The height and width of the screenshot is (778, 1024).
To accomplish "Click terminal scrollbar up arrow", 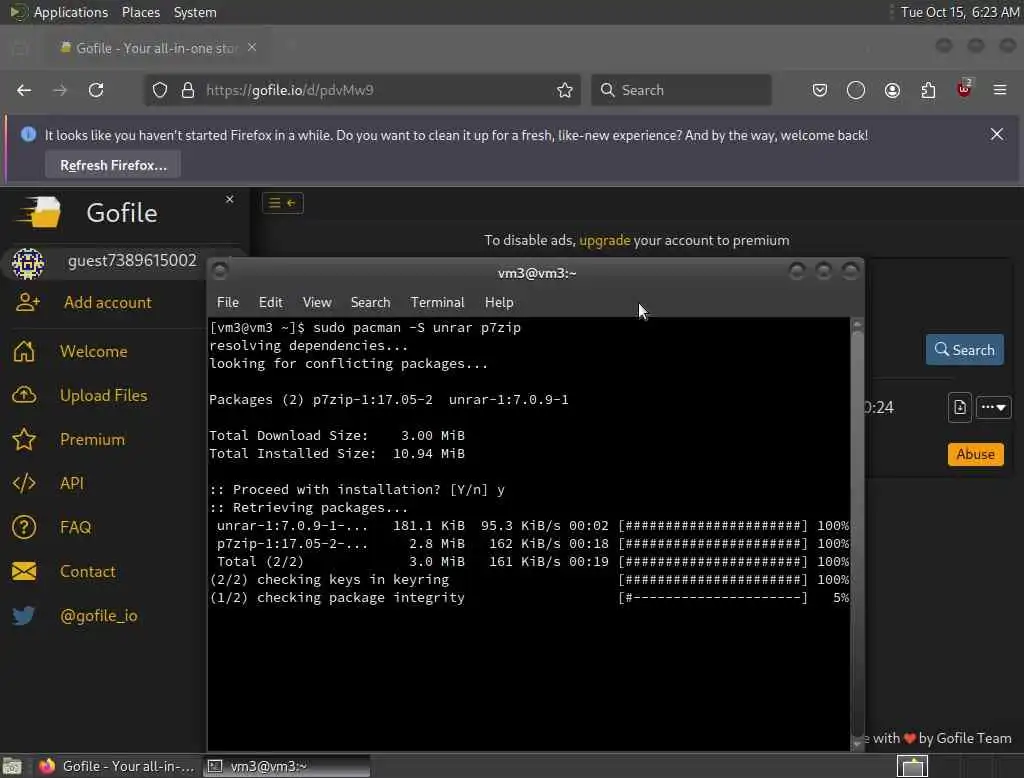I will 857,323.
